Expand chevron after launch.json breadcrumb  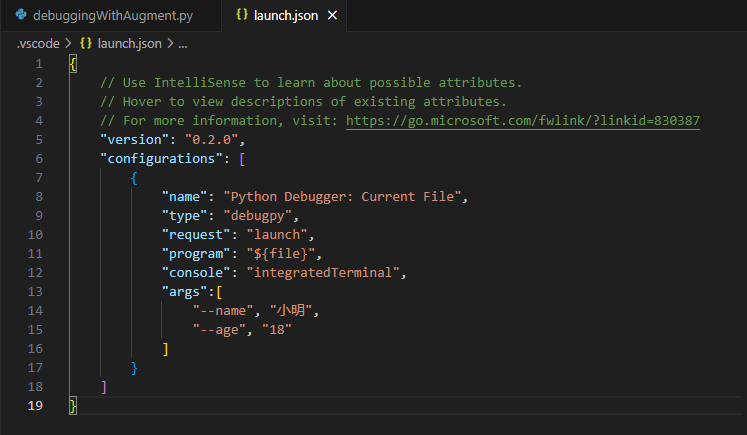pos(170,44)
